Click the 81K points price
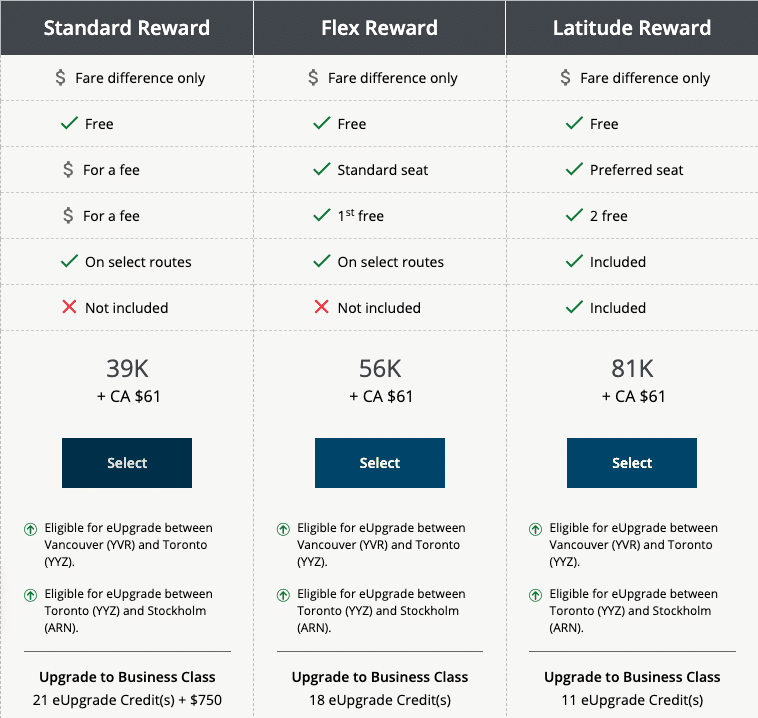The width and height of the screenshot is (758, 718). pyautogui.click(x=632, y=369)
